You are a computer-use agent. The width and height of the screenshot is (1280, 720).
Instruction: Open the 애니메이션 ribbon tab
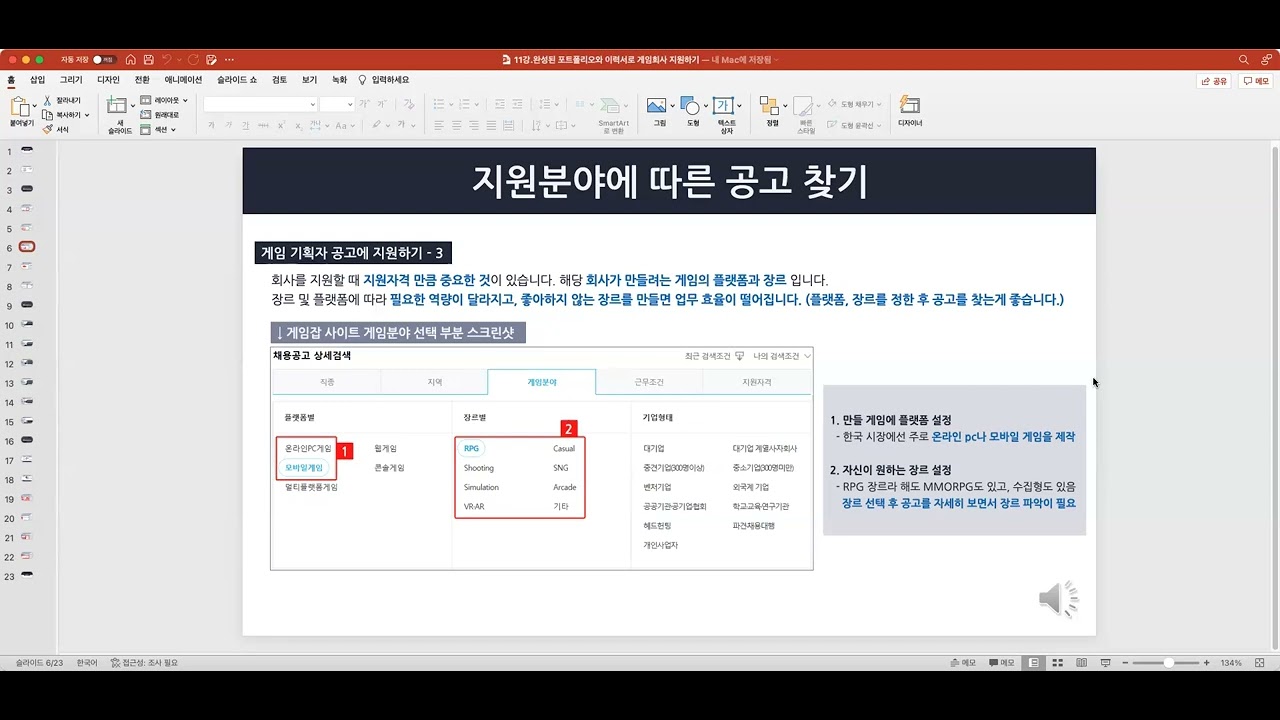(x=183, y=80)
